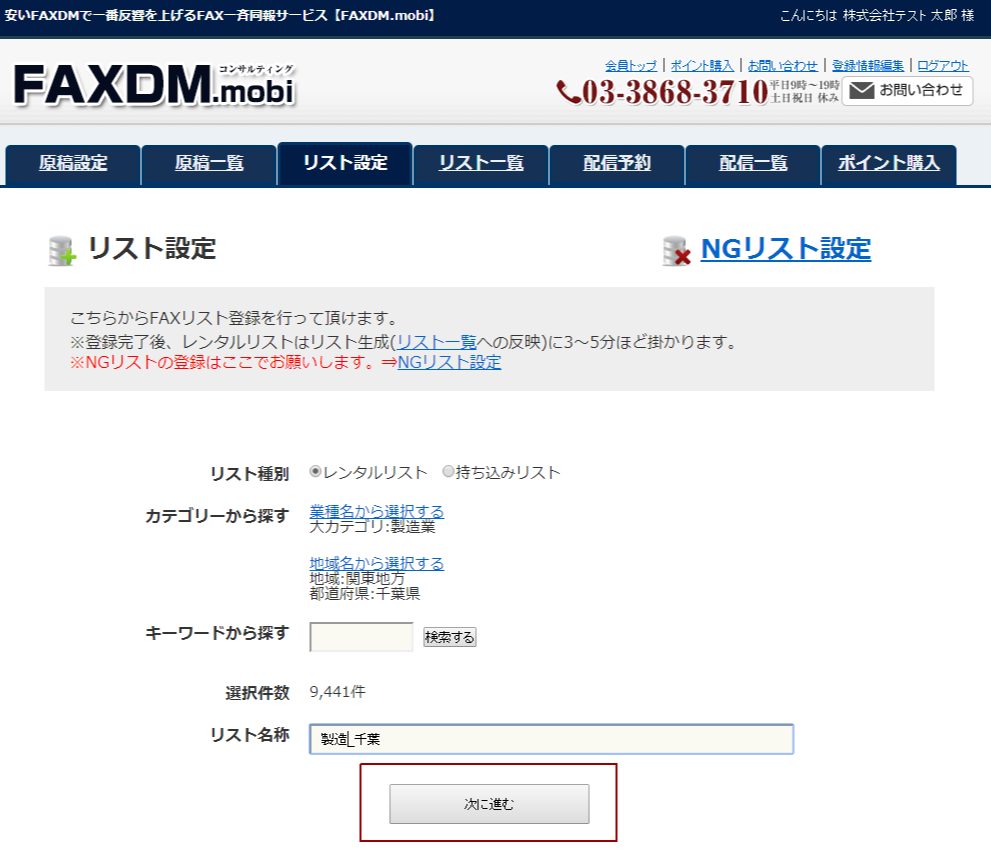Click the FAXDM.mobi logo

154,86
